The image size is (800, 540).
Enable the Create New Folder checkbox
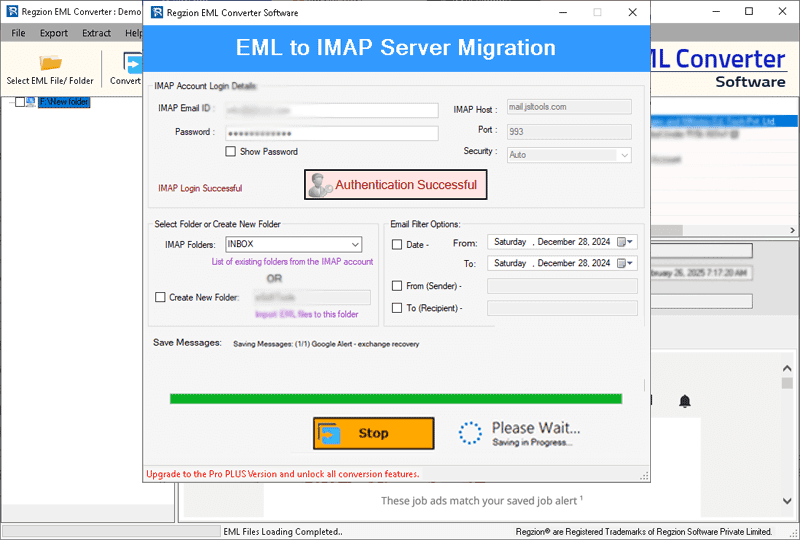pos(160,297)
